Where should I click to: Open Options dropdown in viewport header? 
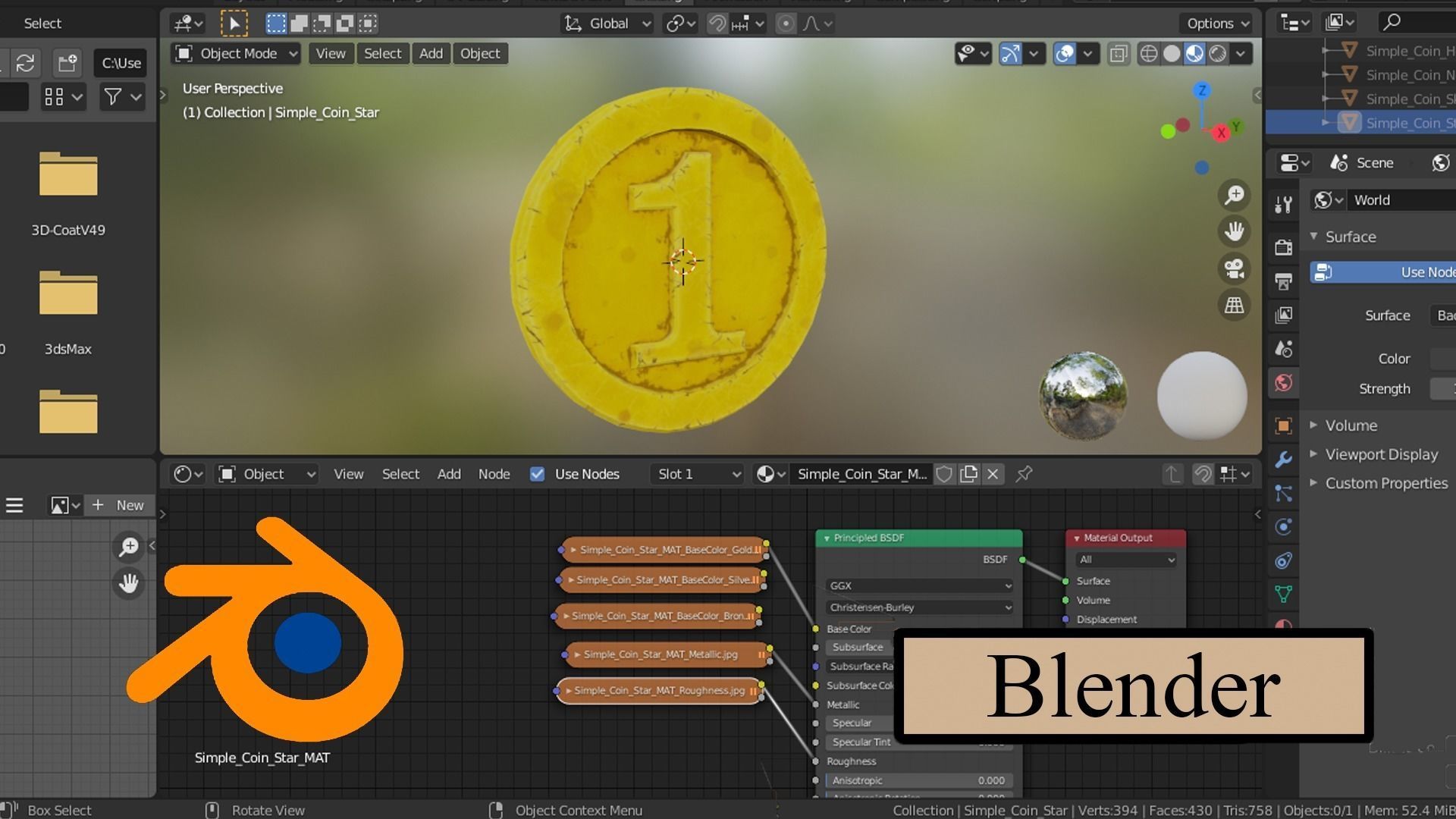pos(1217,24)
